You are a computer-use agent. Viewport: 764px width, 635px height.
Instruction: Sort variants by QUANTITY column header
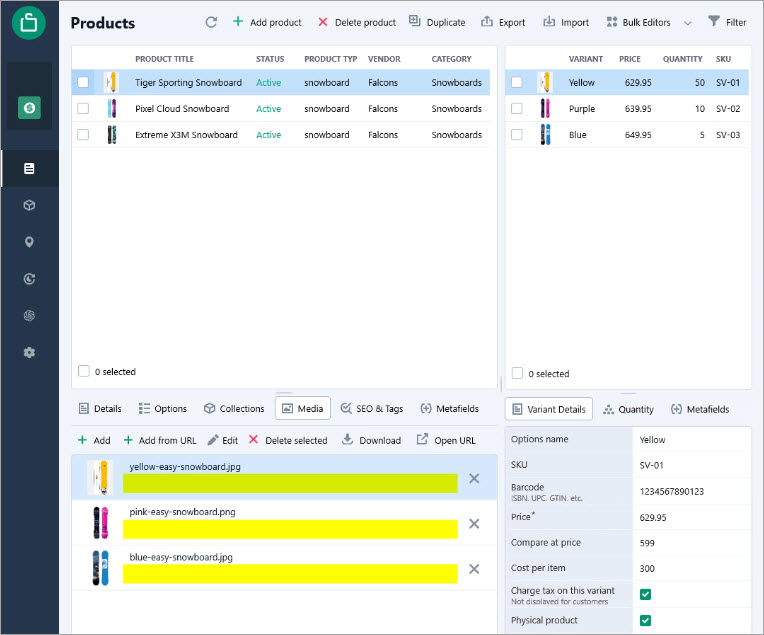click(682, 59)
